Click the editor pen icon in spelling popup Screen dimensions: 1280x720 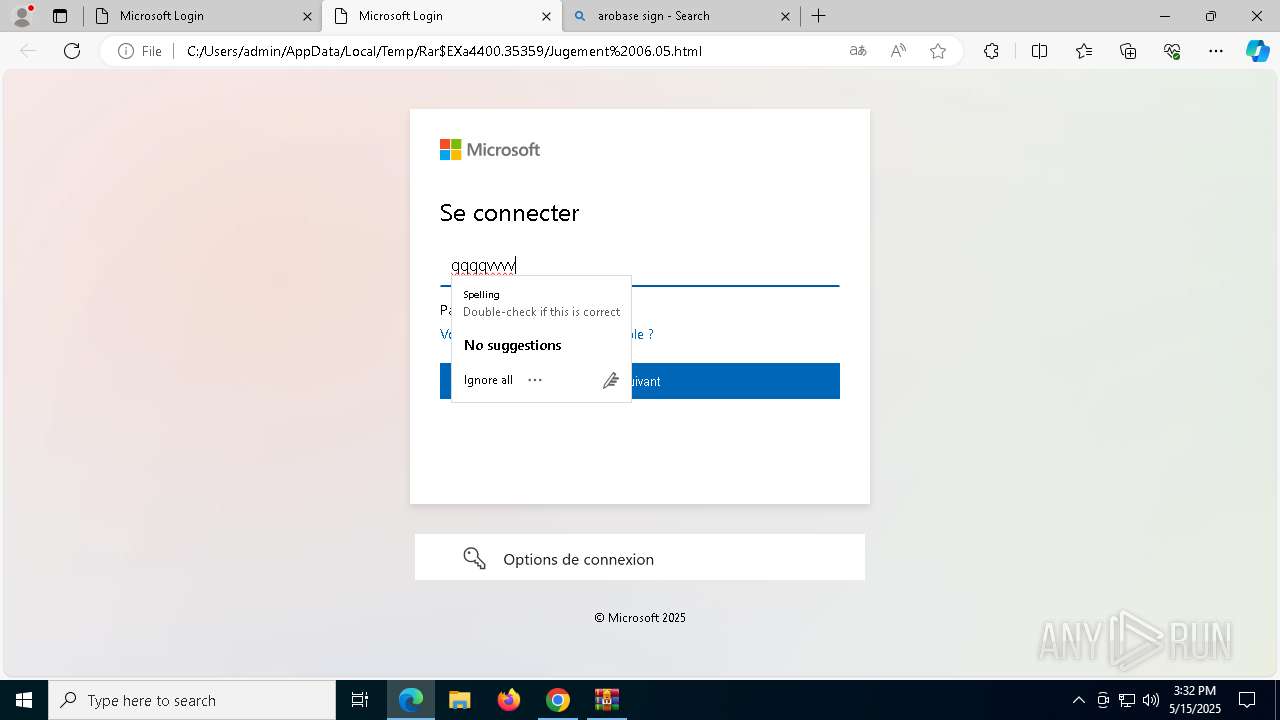[610, 380]
